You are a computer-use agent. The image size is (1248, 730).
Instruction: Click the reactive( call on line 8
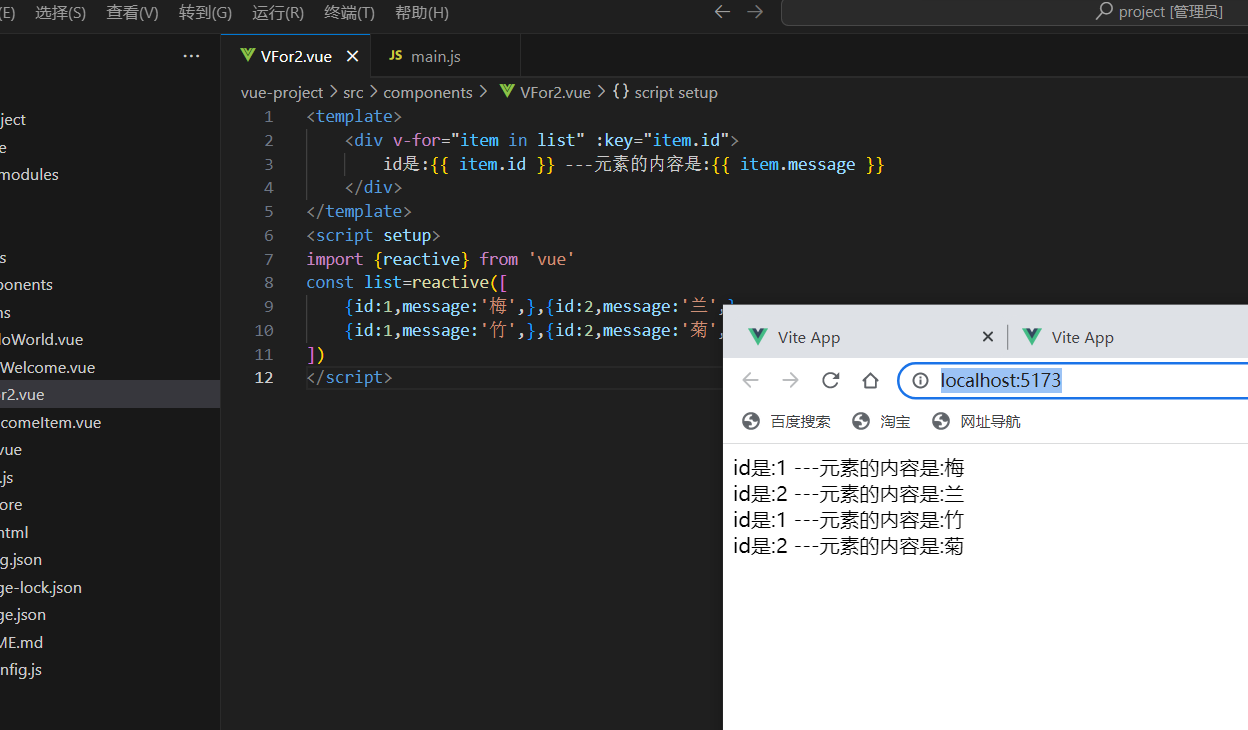point(454,283)
